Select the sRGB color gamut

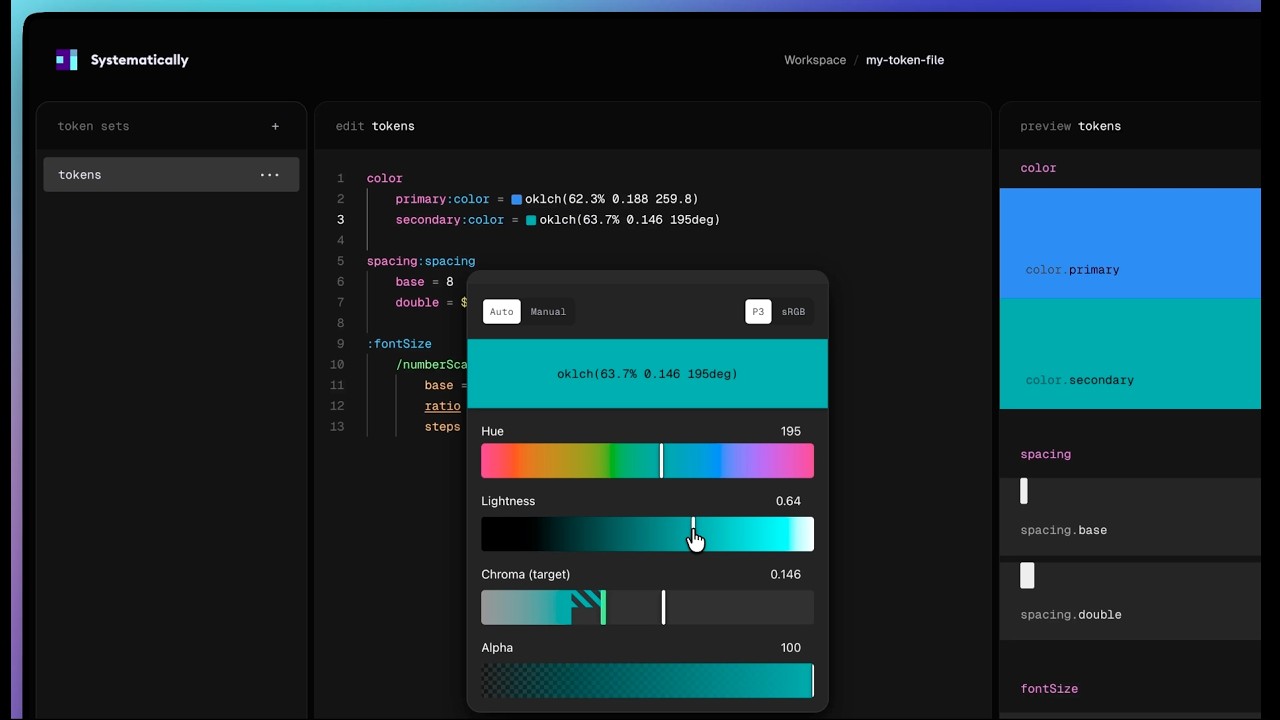793,312
